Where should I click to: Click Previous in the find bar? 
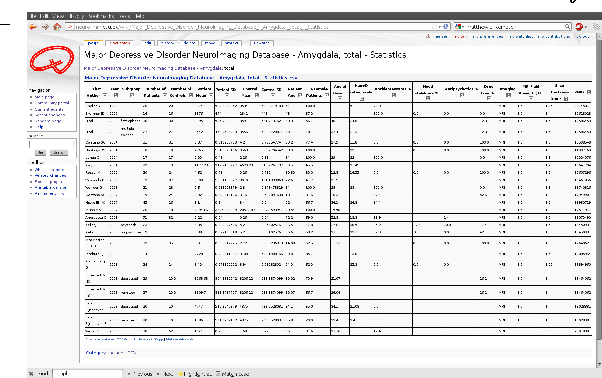(140, 373)
